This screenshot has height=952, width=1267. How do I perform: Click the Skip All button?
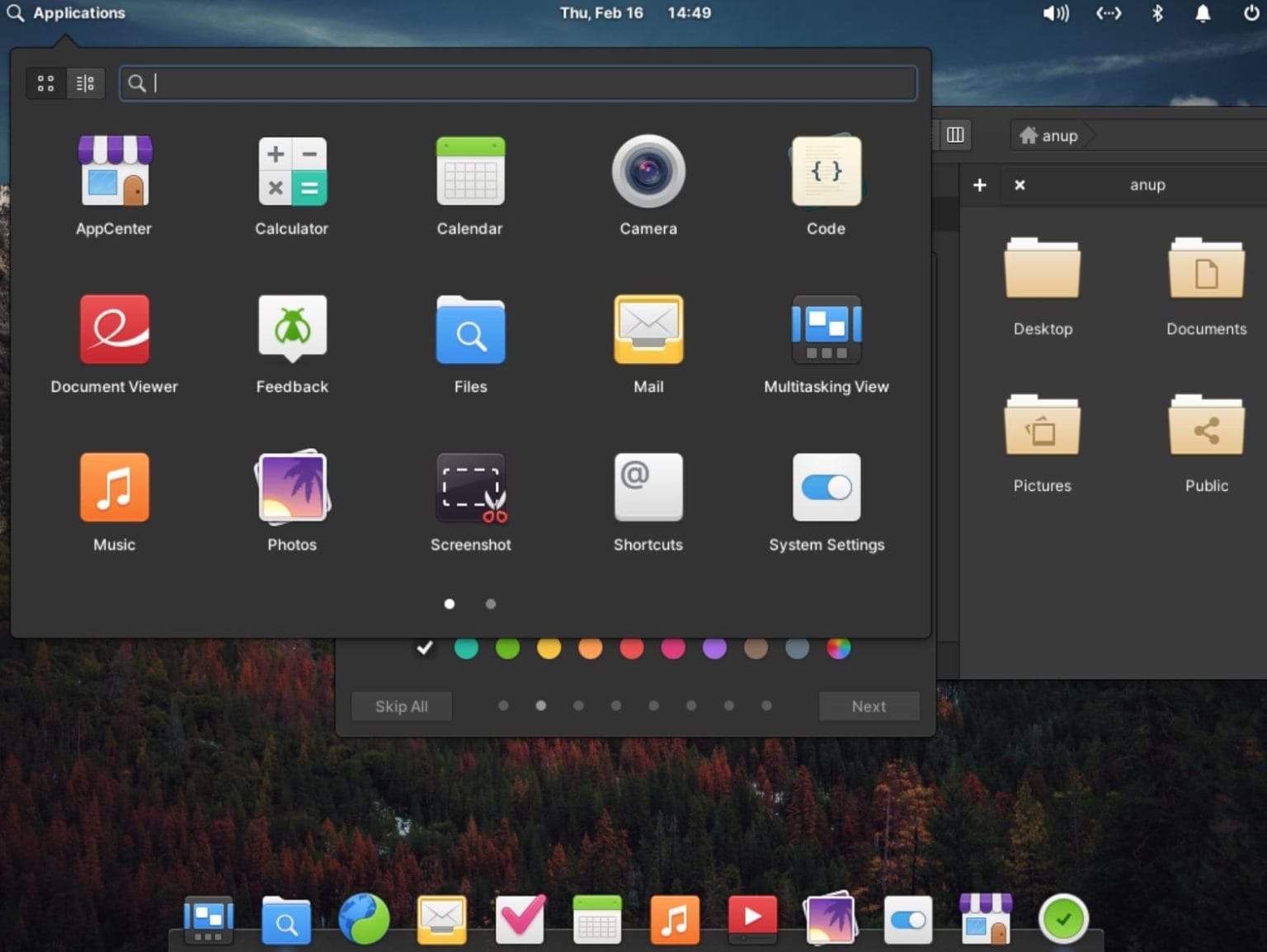click(x=402, y=706)
